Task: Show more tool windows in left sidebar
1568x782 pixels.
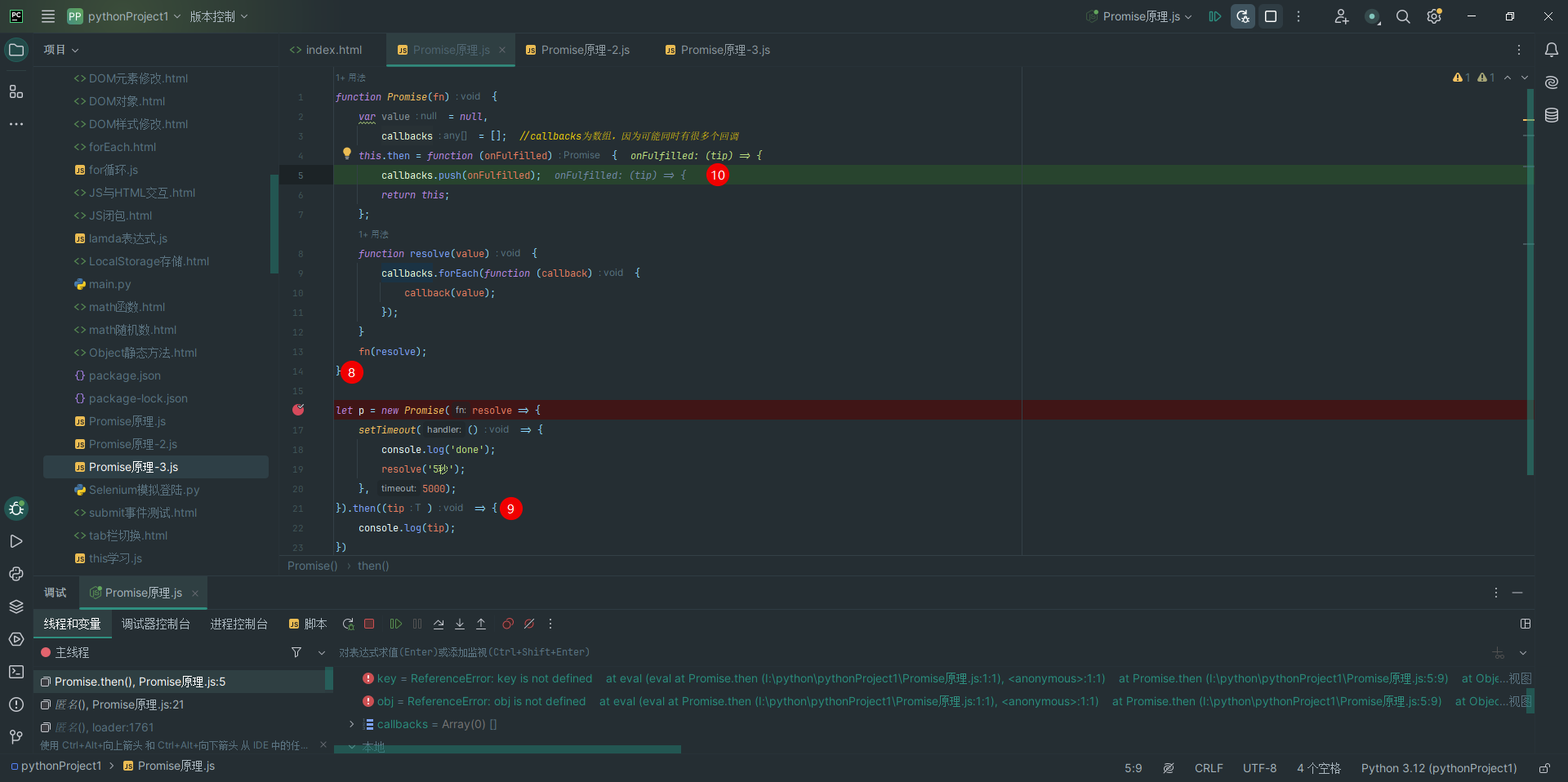Action: click(x=16, y=124)
